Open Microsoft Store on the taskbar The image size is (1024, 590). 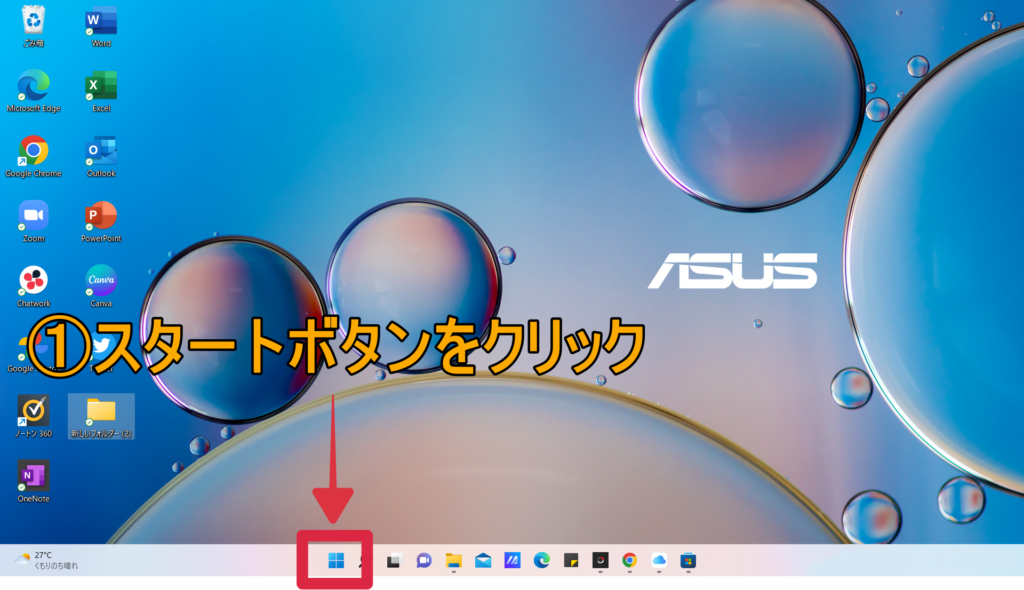688,561
